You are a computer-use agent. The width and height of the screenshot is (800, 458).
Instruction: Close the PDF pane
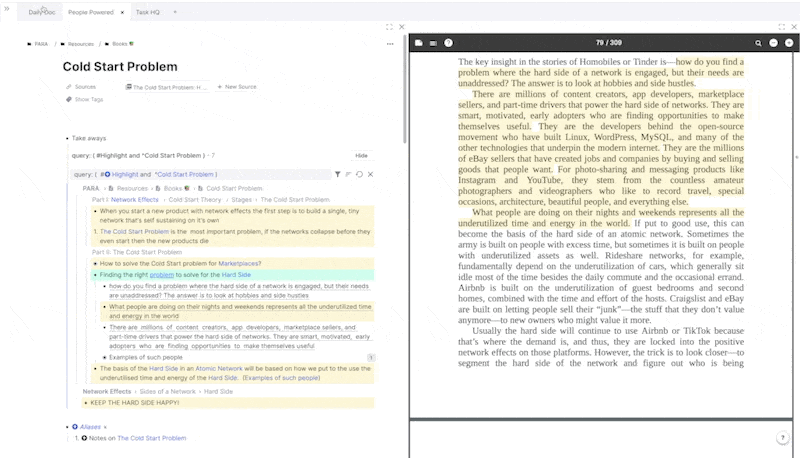coord(794,27)
